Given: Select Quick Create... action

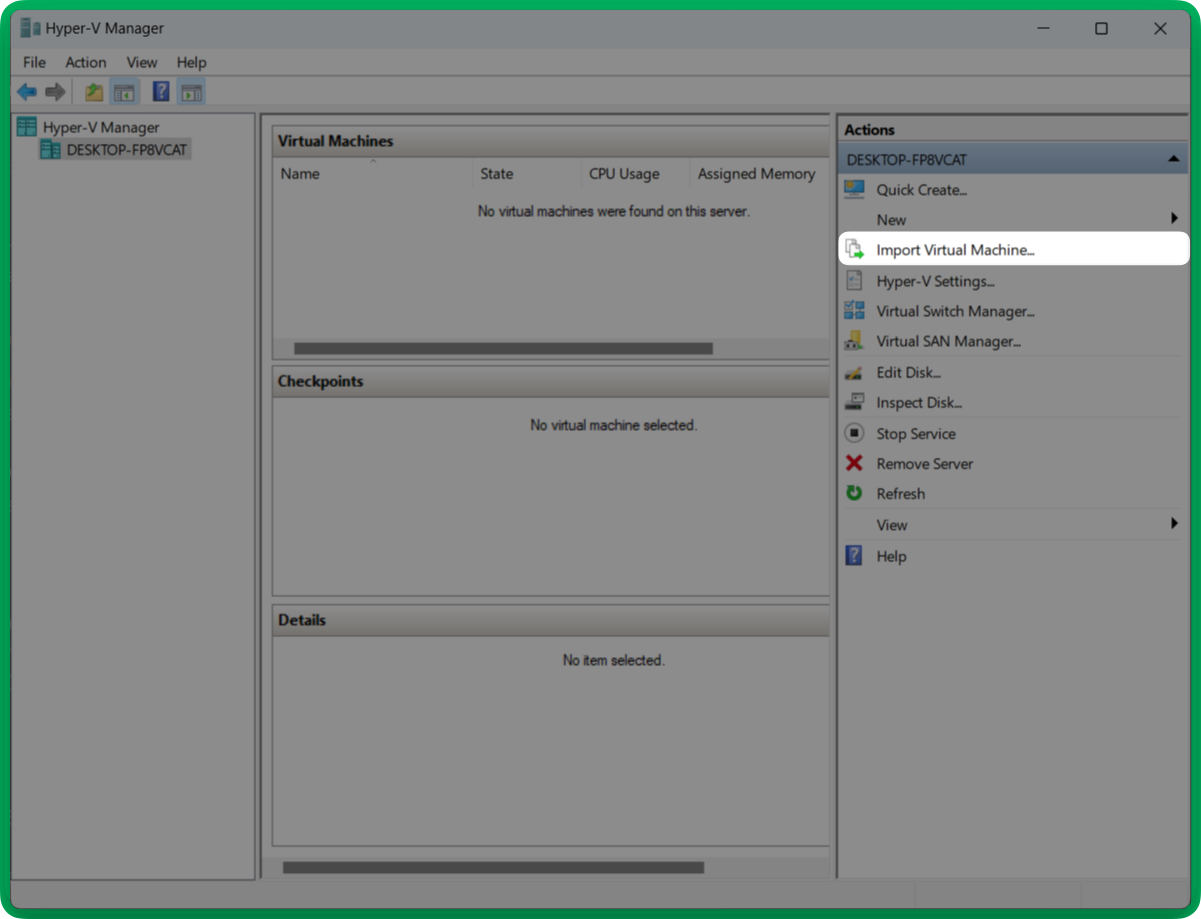Looking at the screenshot, I should (x=922, y=190).
